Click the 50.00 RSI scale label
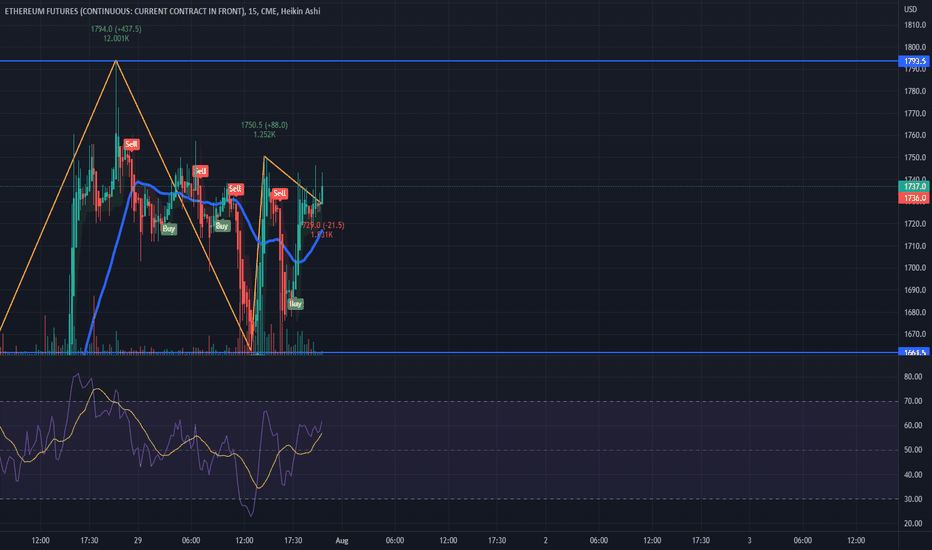This screenshot has width=932, height=550. pyautogui.click(x=913, y=450)
